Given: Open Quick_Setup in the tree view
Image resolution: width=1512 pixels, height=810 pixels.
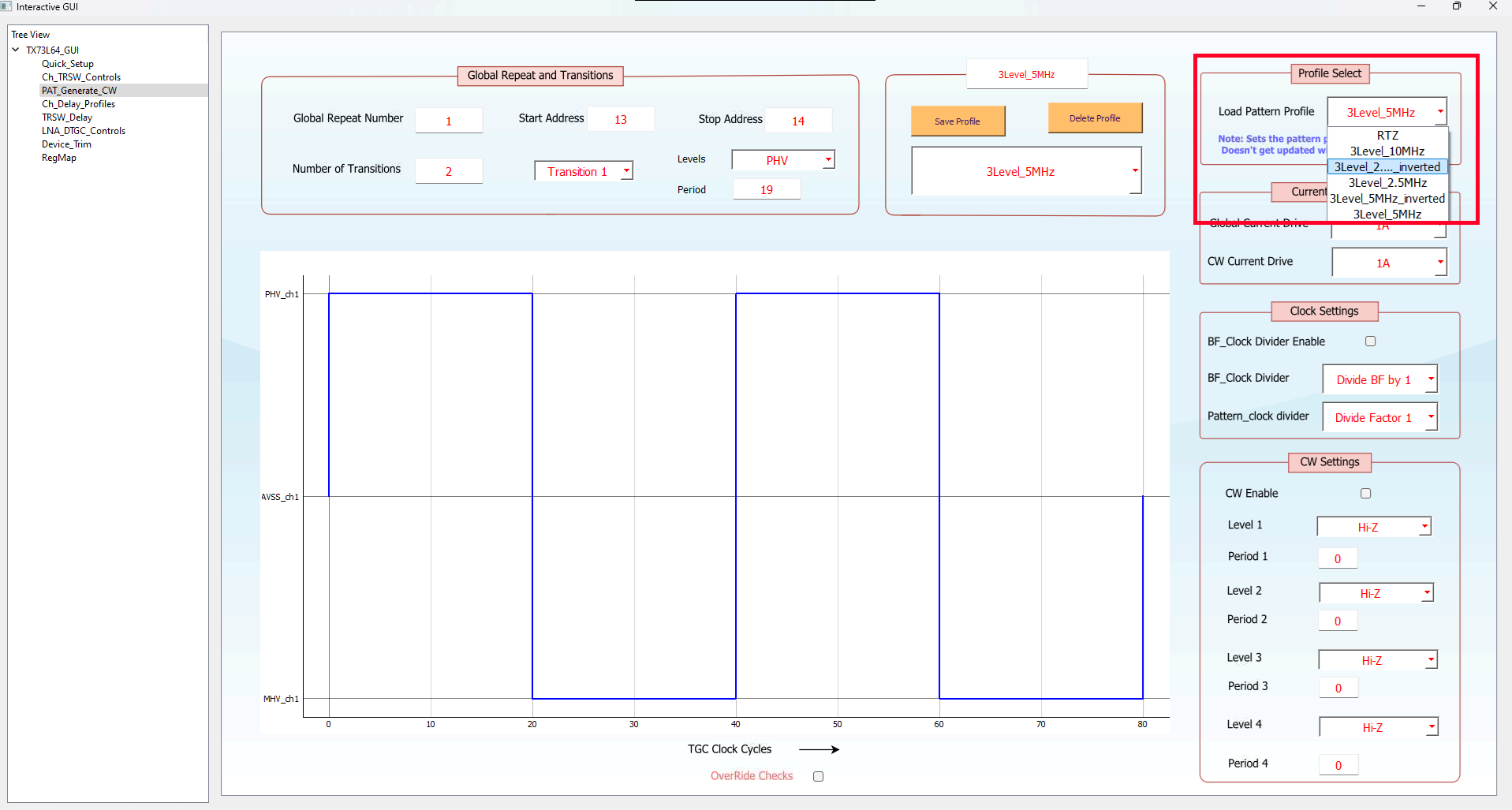Looking at the screenshot, I should pos(68,64).
